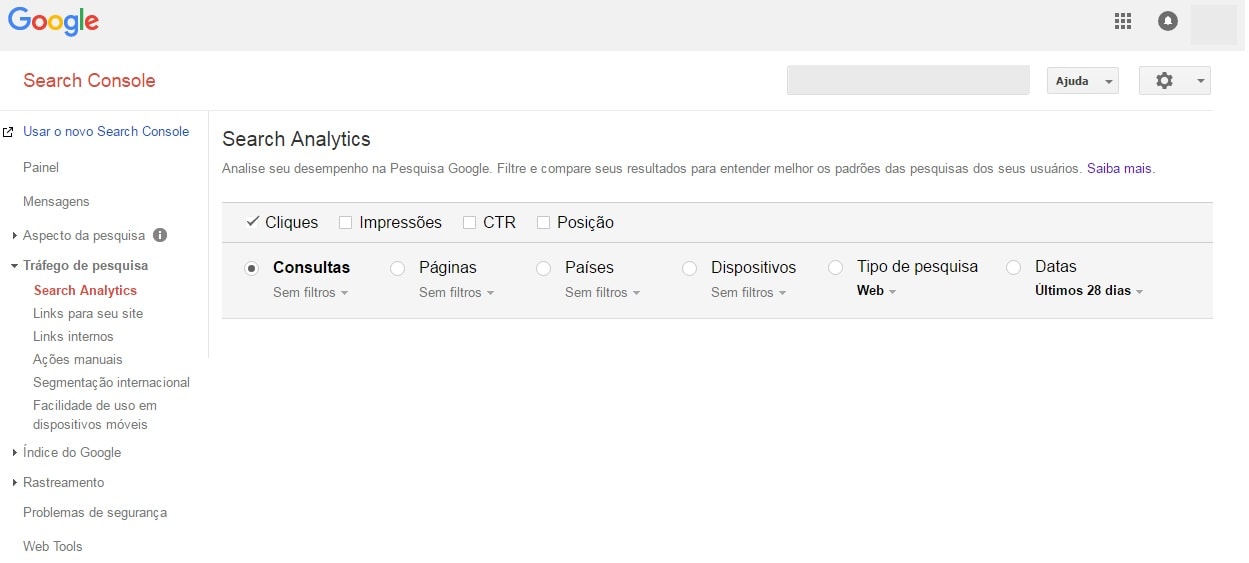Open Links para seu site

click(88, 313)
